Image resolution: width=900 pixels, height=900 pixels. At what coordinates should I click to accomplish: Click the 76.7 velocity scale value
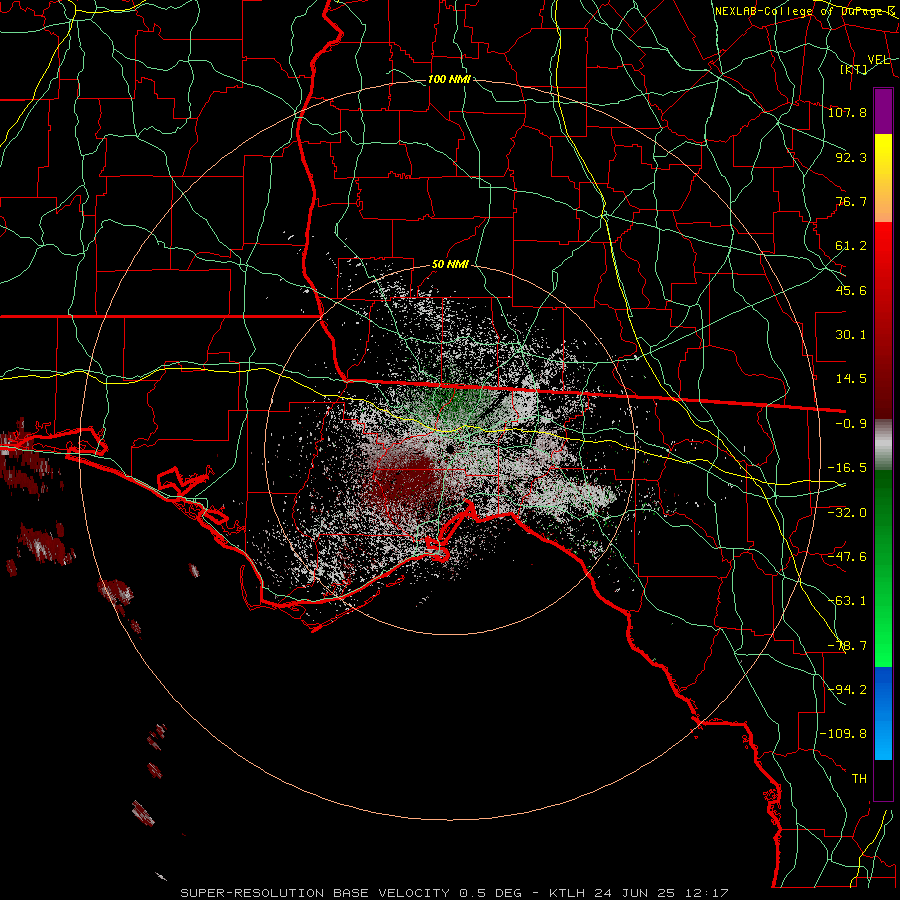click(x=851, y=201)
